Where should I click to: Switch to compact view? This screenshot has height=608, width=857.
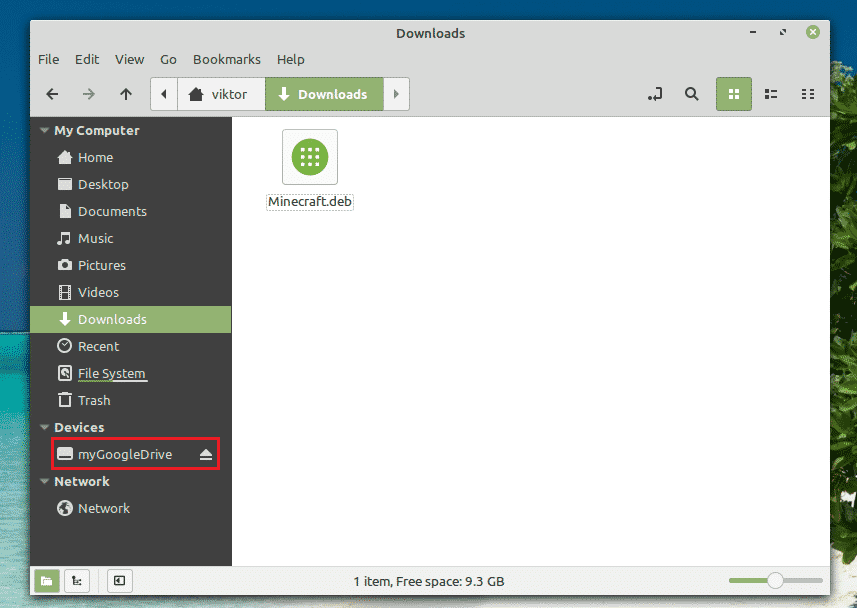pyautogui.click(x=808, y=94)
